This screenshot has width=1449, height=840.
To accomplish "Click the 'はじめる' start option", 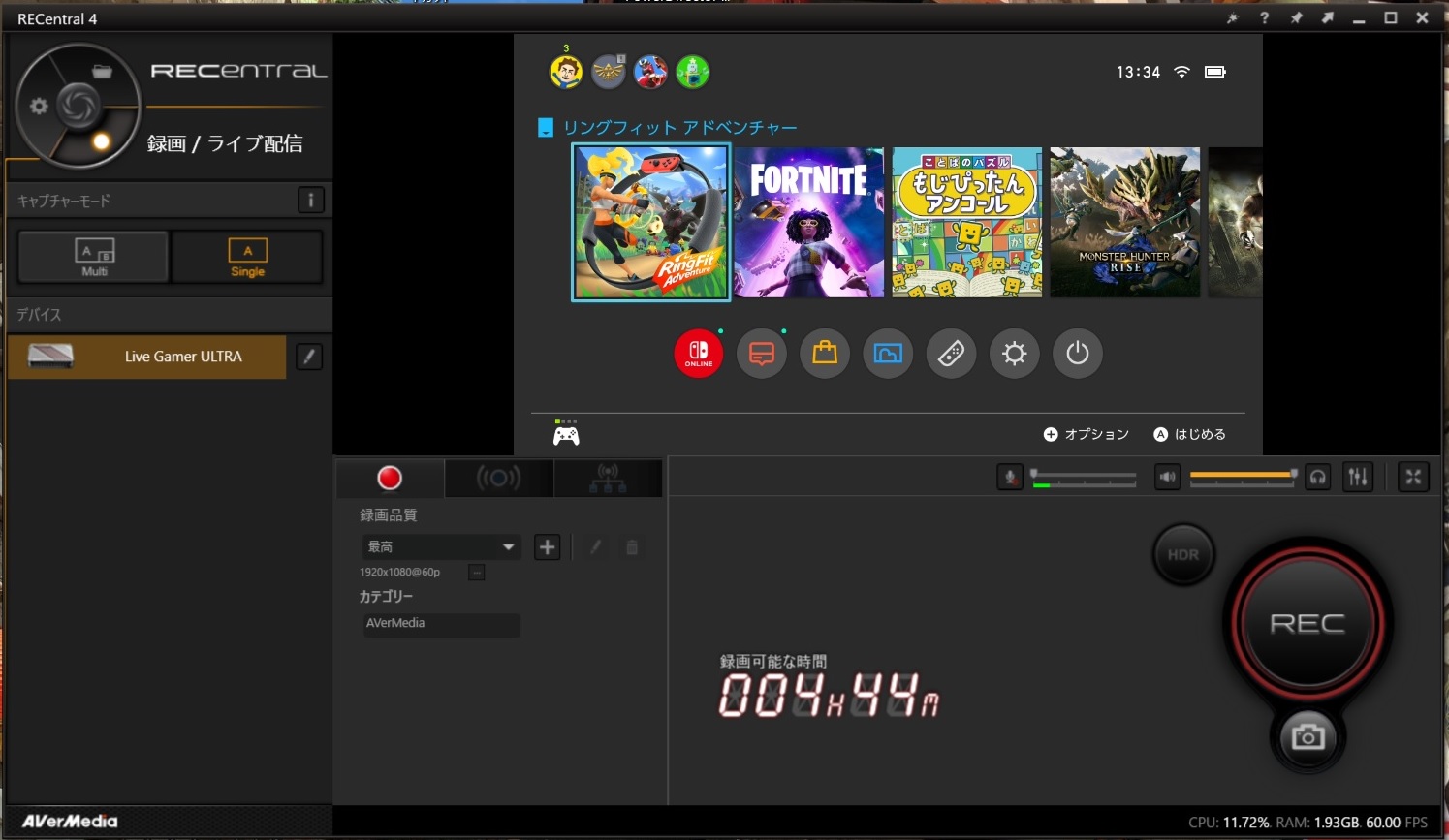I will [x=1190, y=435].
